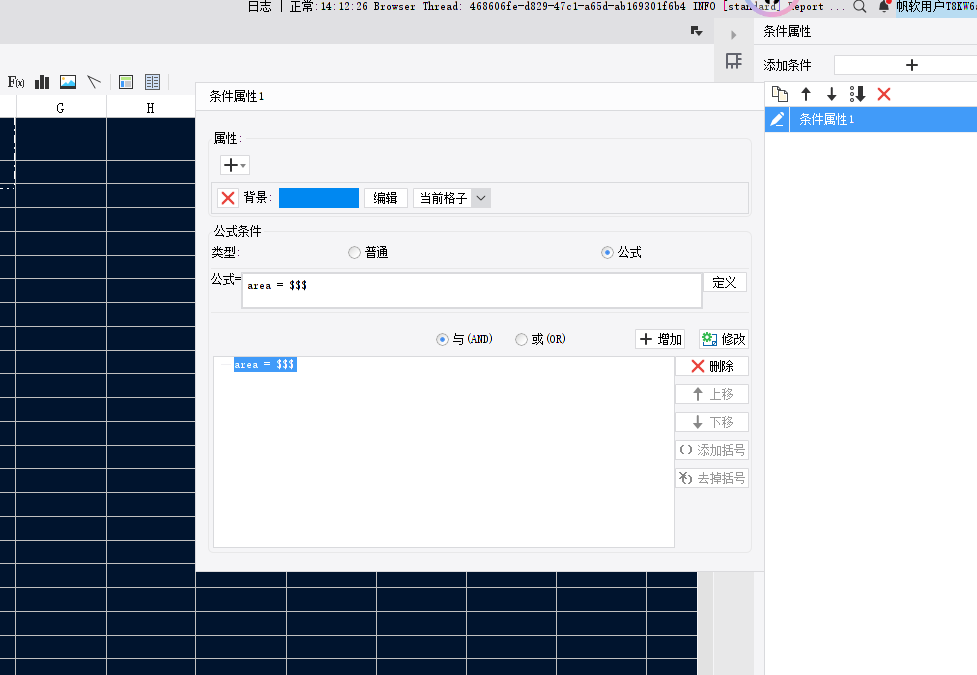
Task: Choose the 或(OR) operator
Action: pos(521,340)
